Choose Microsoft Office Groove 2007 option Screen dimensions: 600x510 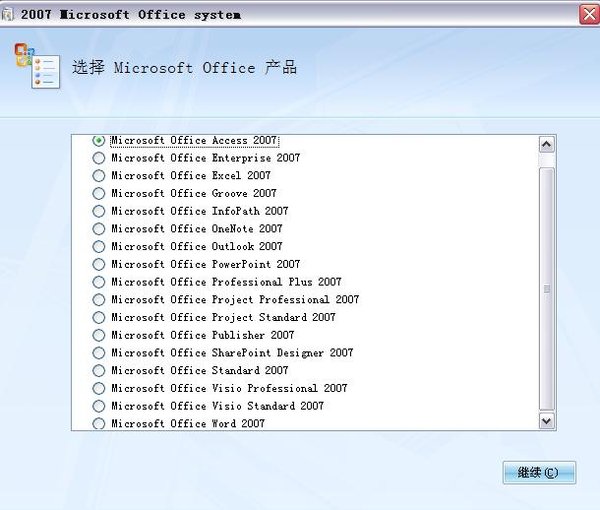tap(98, 193)
